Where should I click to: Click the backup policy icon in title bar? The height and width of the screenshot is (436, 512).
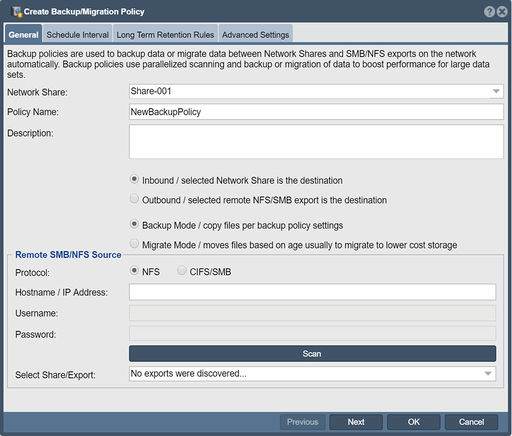coord(17,12)
